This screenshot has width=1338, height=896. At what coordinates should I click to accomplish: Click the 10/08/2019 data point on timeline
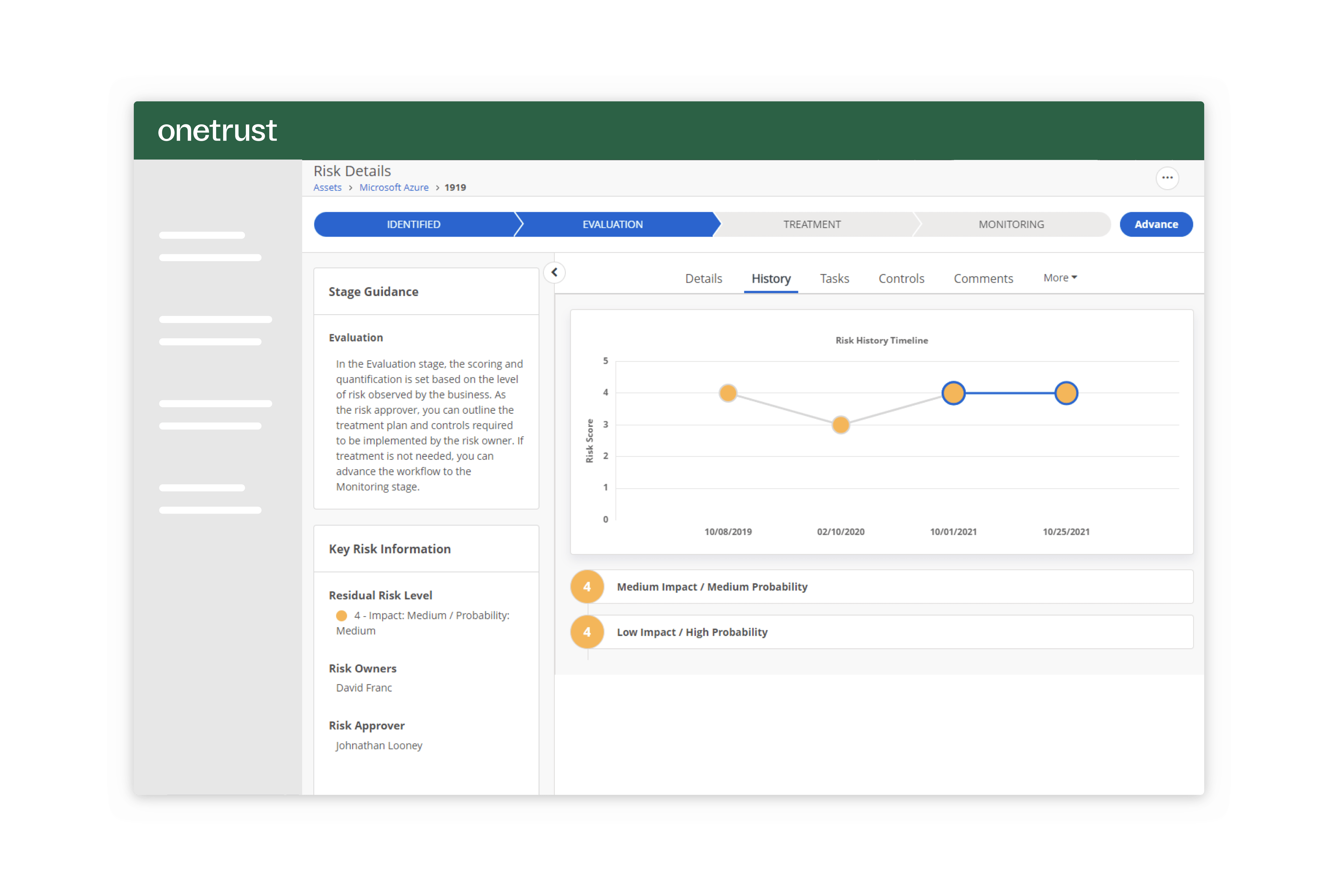(728, 393)
